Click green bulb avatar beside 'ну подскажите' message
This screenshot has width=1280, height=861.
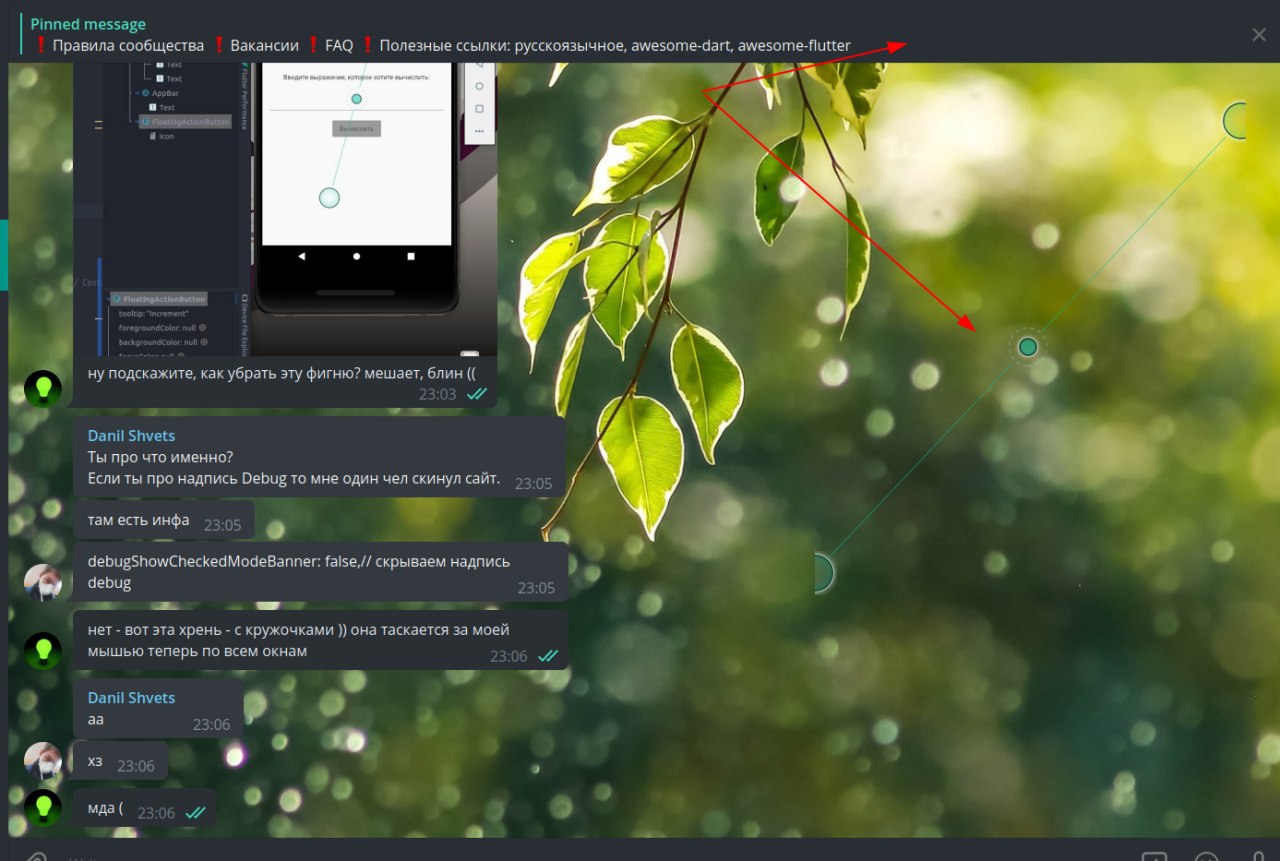[43, 388]
